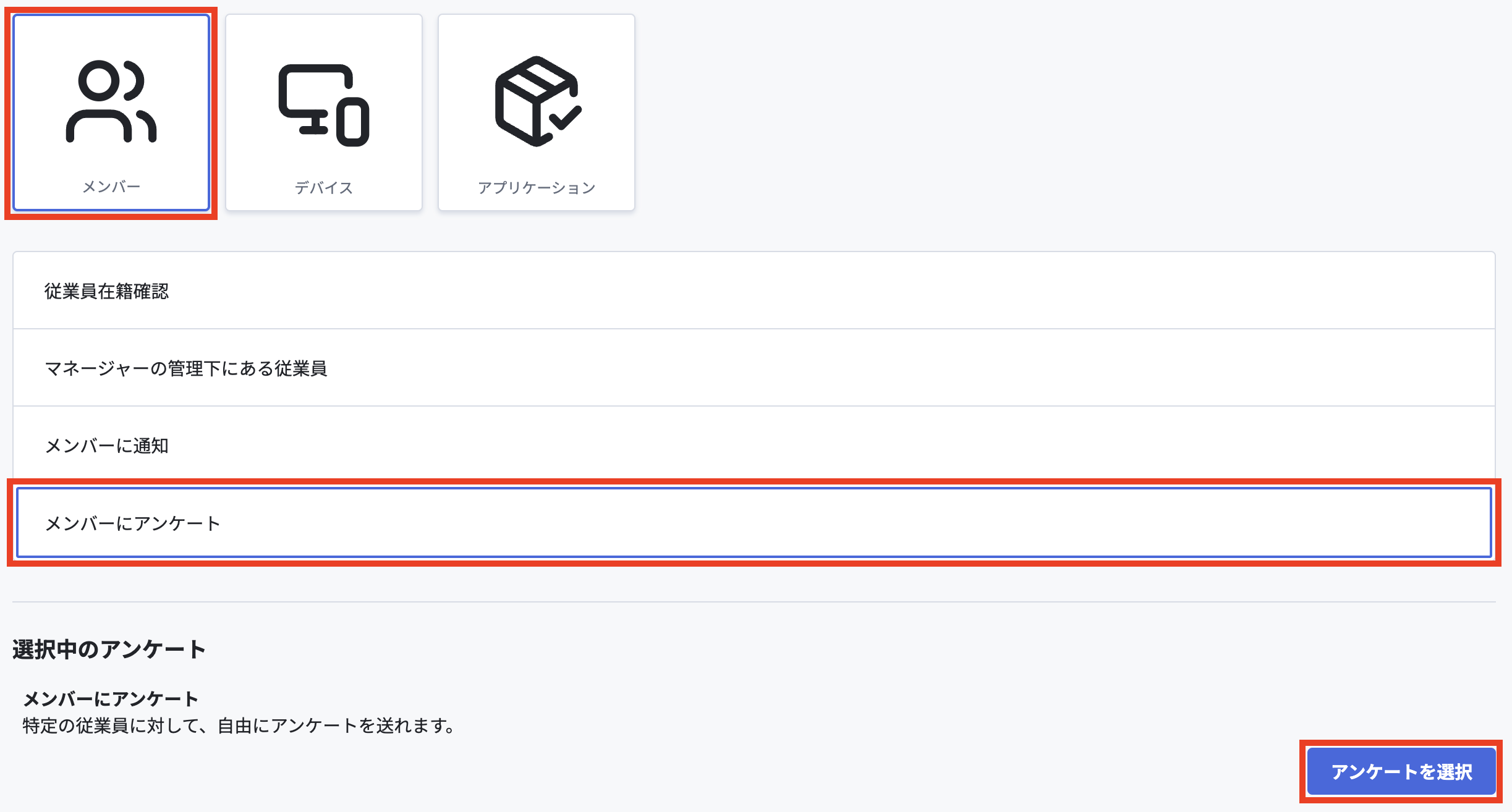The height and width of the screenshot is (812, 1512).
Task: Choose the 従業員在籍確認 survey row
Action: 754,290
